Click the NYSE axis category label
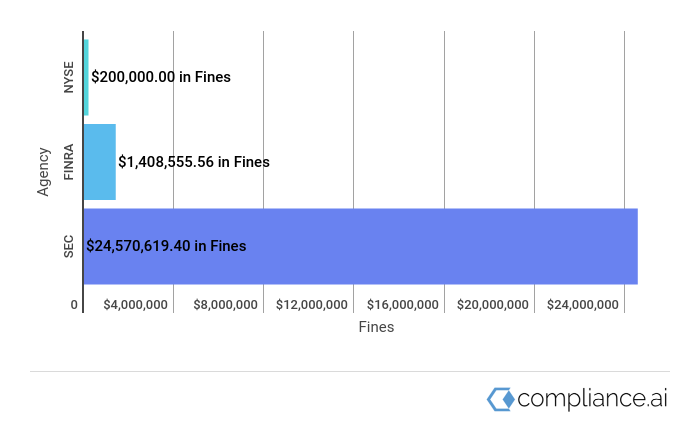This screenshot has height=428, width=700. (68, 77)
